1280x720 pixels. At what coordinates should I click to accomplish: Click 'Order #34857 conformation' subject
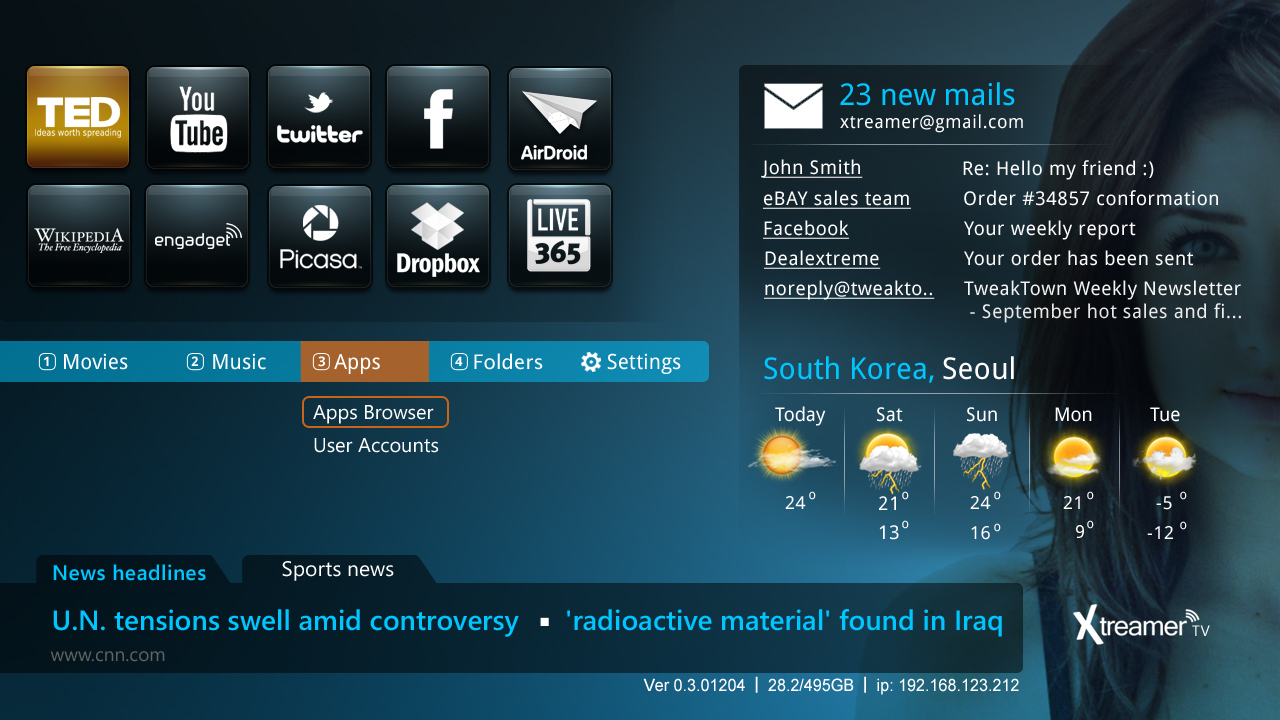coord(1091,199)
